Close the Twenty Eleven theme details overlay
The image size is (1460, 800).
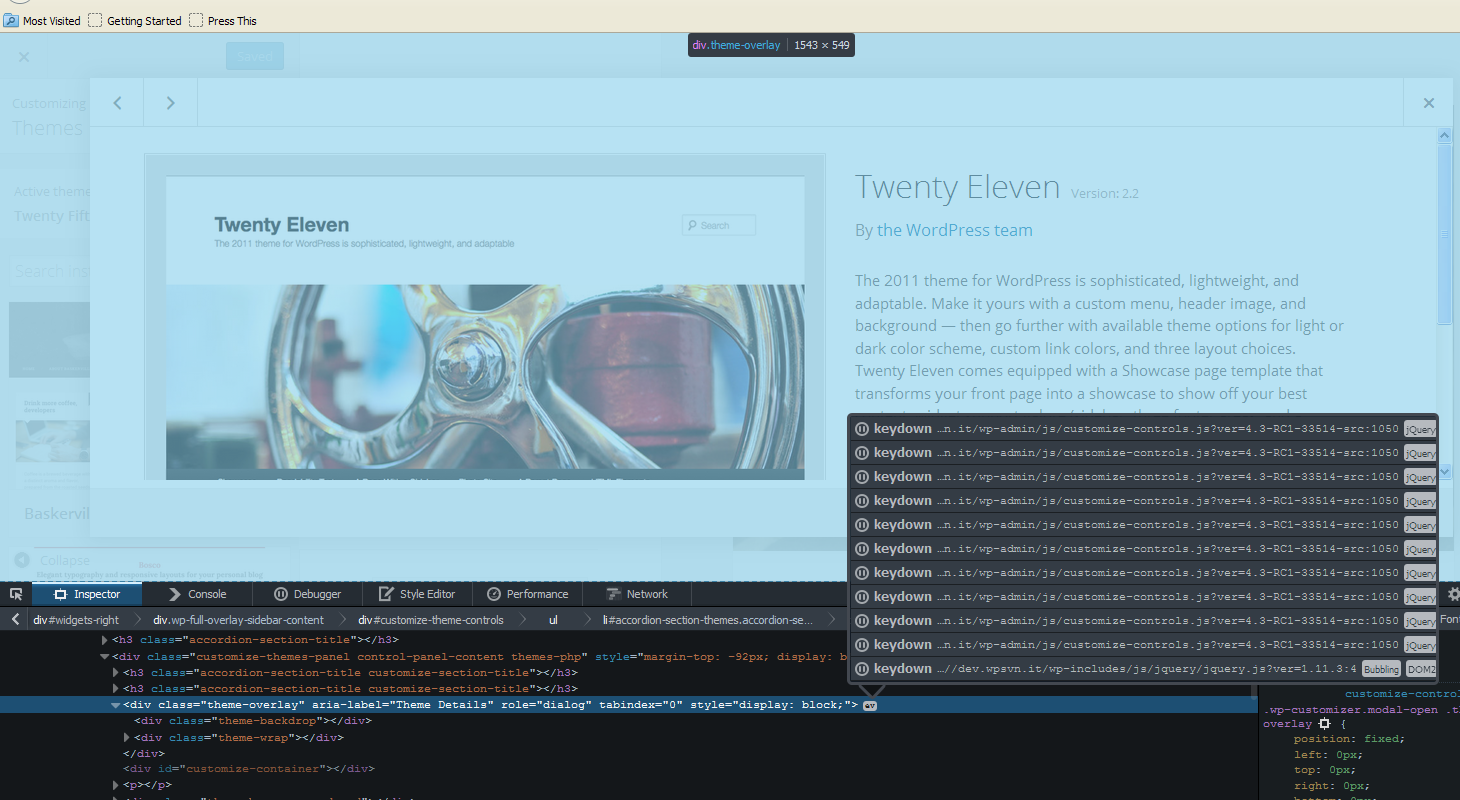(1429, 103)
